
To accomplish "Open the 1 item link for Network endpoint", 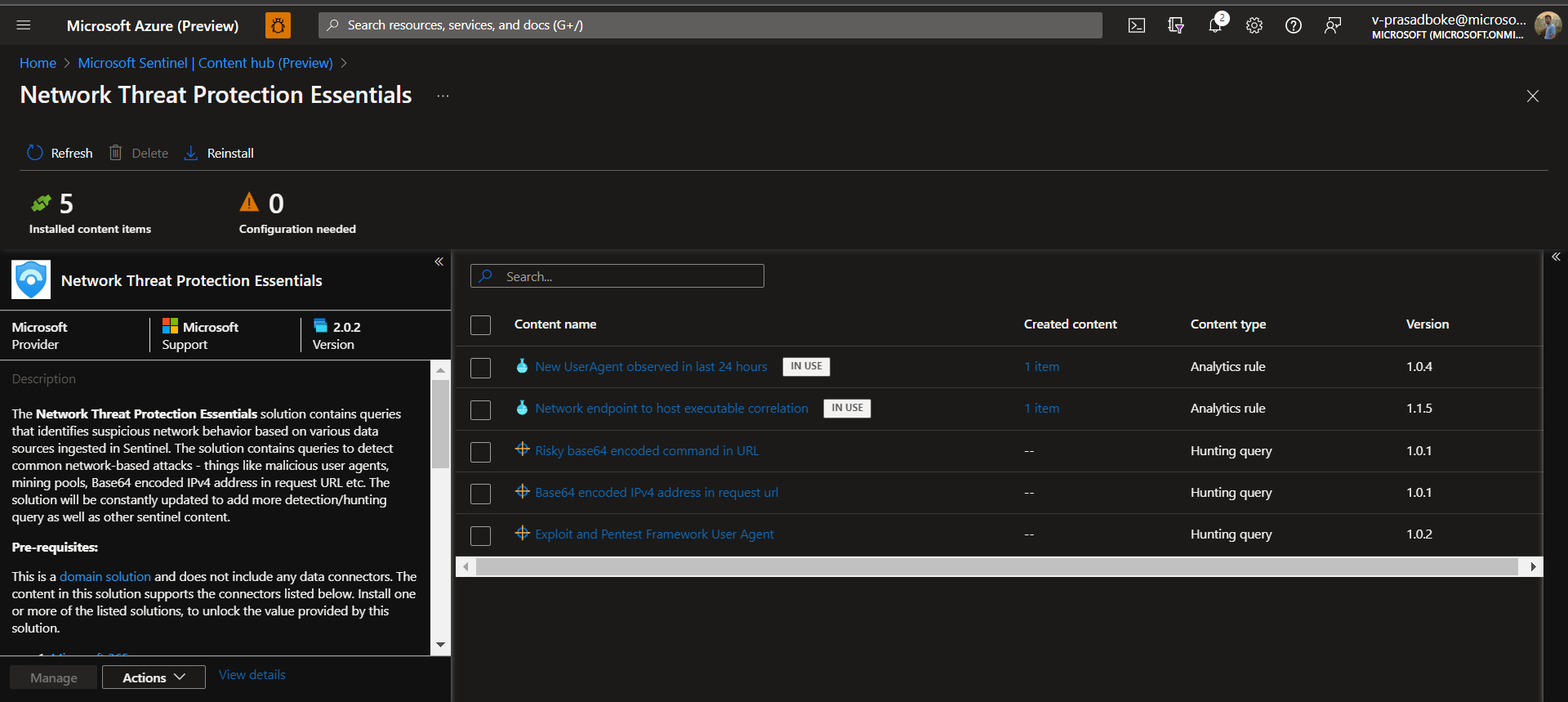I will coord(1041,408).
